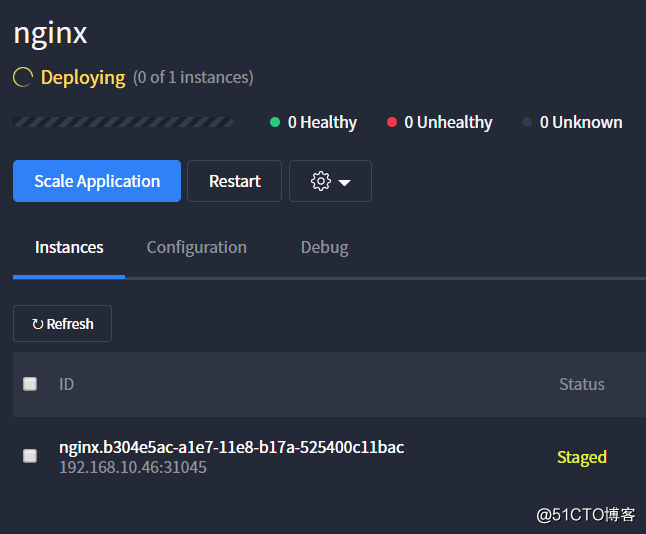
Task: Open the Debug tab
Action: coord(325,247)
